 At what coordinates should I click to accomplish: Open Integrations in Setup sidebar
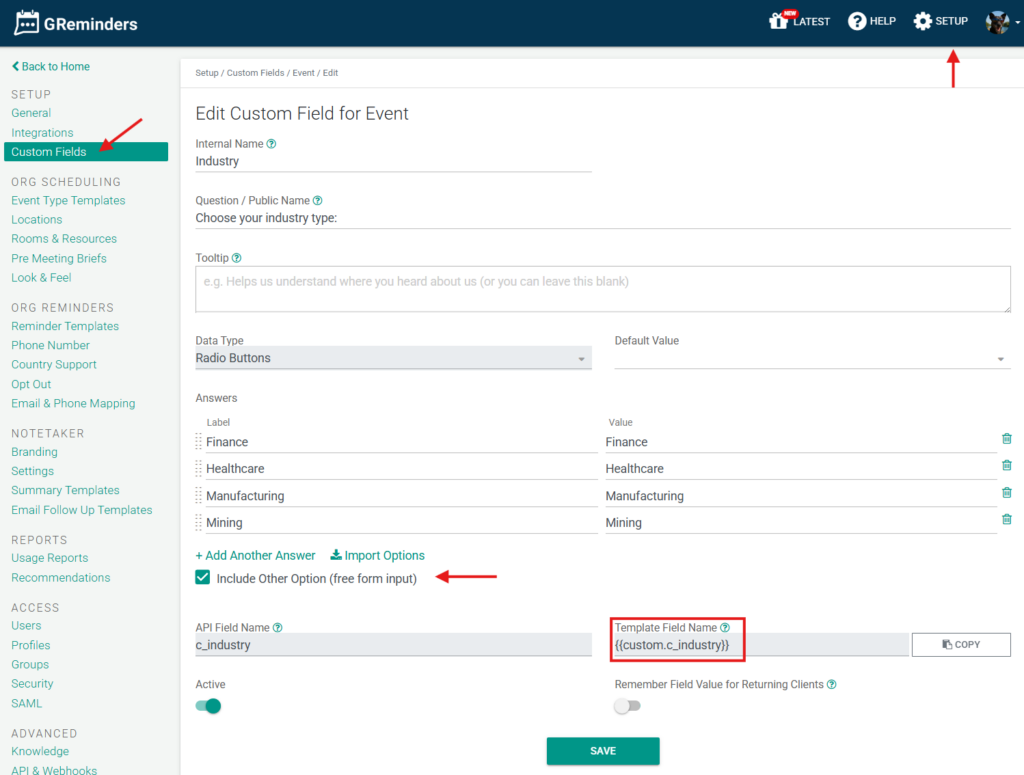42,133
